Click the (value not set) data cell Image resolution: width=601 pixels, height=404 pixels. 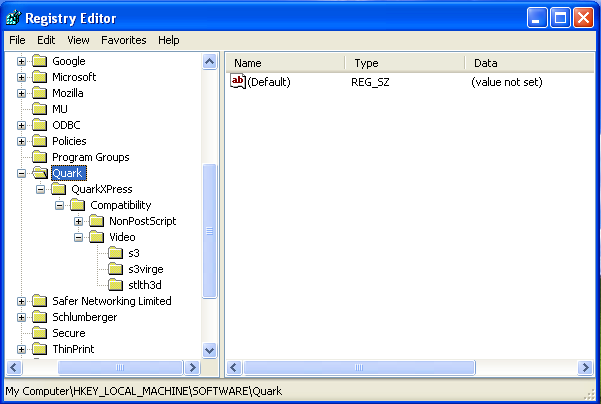click(507, 82)
